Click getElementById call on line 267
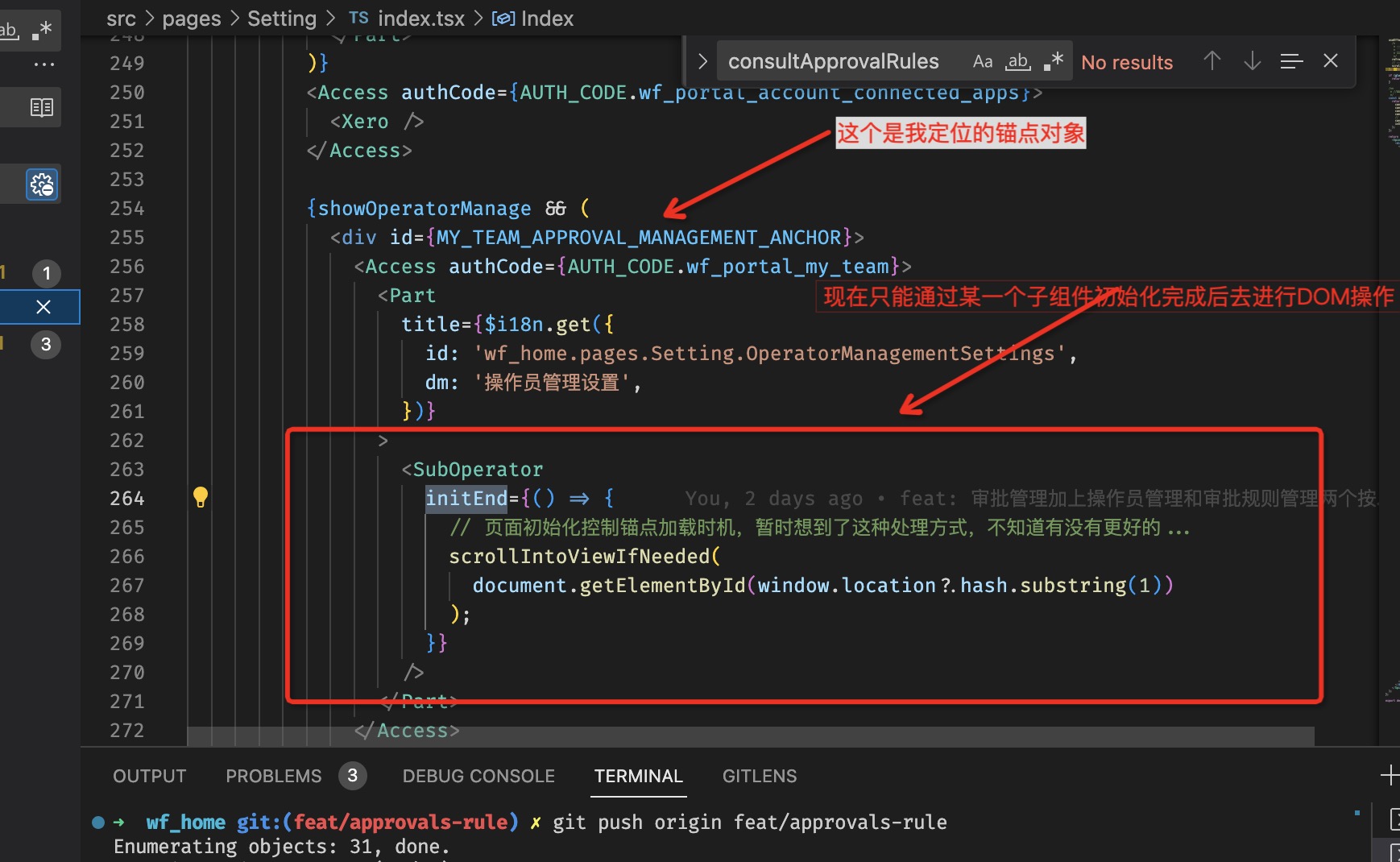 tap(663, 586)
